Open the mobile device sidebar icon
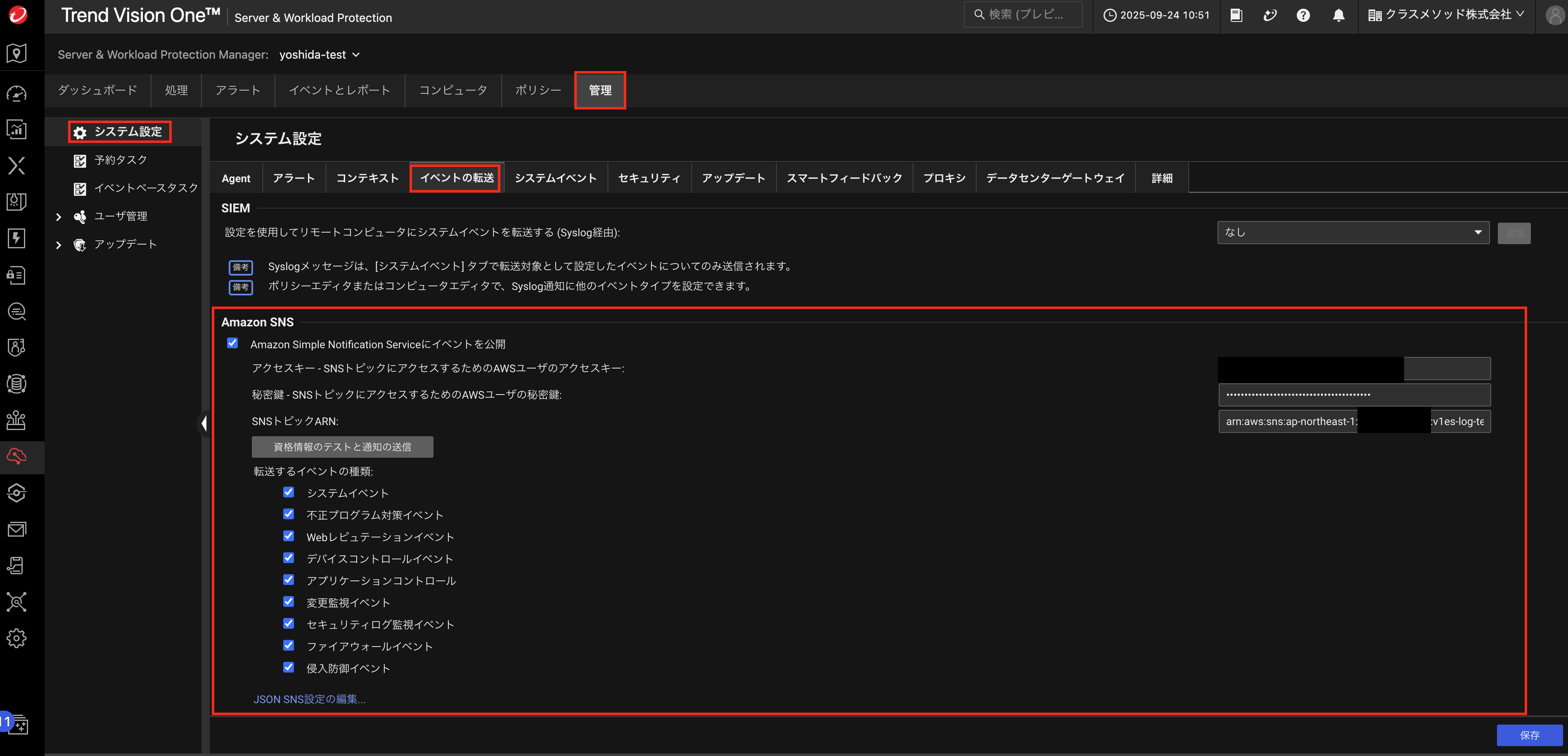 pos(17,566)
